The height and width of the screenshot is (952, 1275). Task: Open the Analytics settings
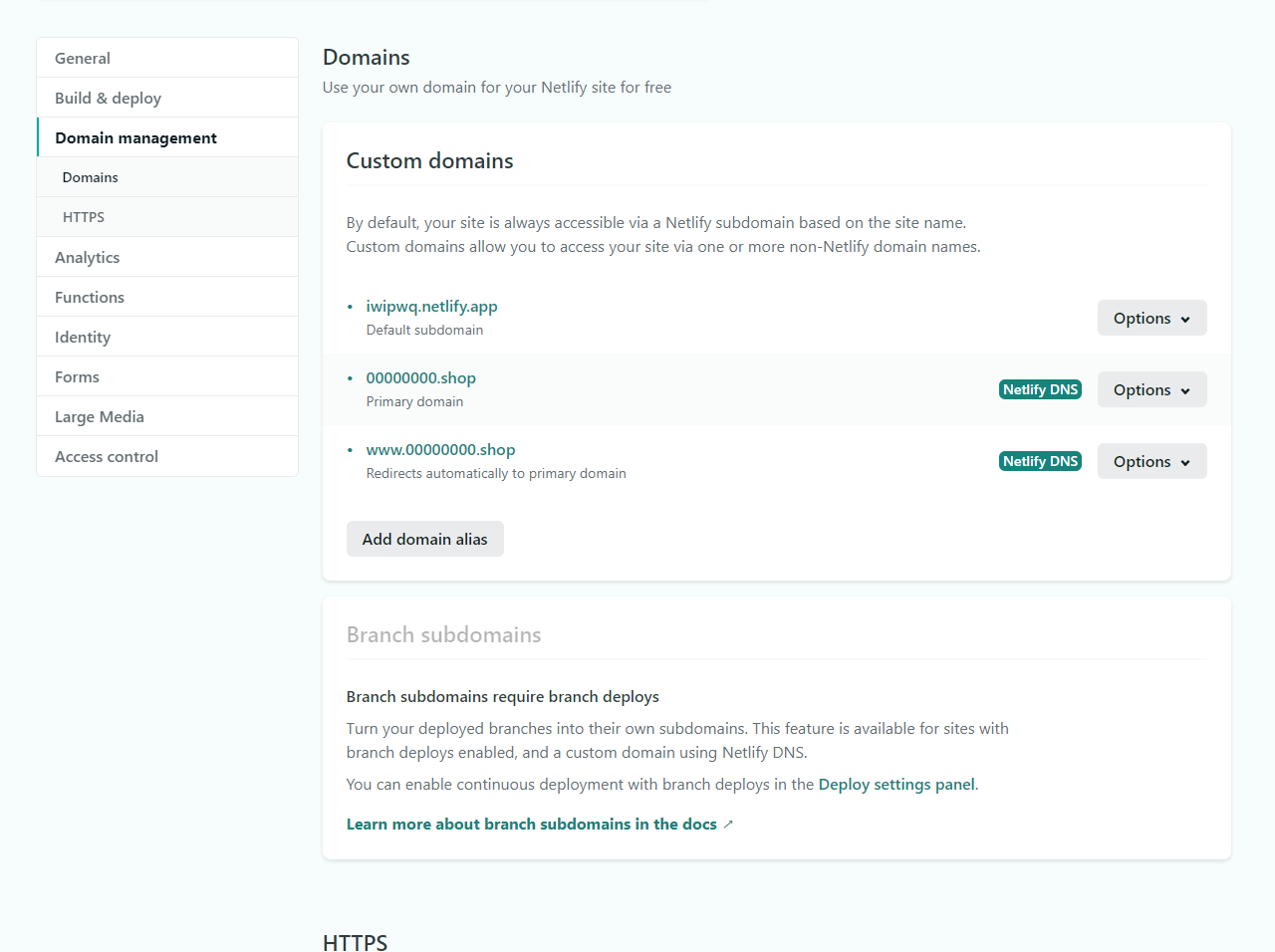coord(167,257)
